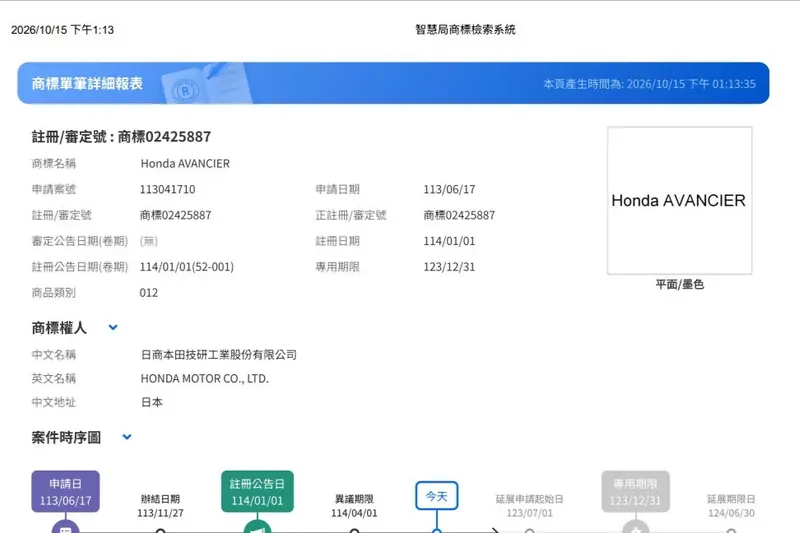Screen dimensions: 800x533
Task: Click the 延展期限日 124/06/30 label
Action: pyautogui.click(x=731, y=506)
